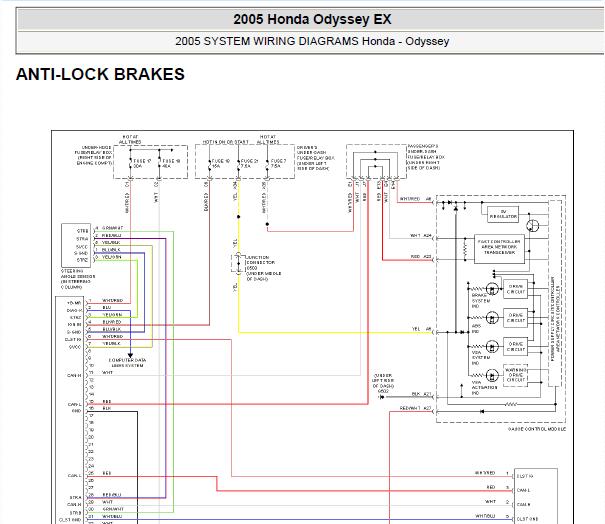This screenshot has width=605, height=524.
Task: Click the "FUSE 21 7.5A" label
Action: [249, 163]
